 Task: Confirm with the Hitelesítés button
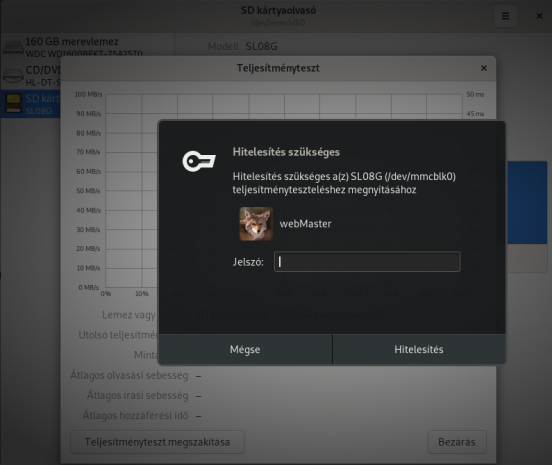419,349
